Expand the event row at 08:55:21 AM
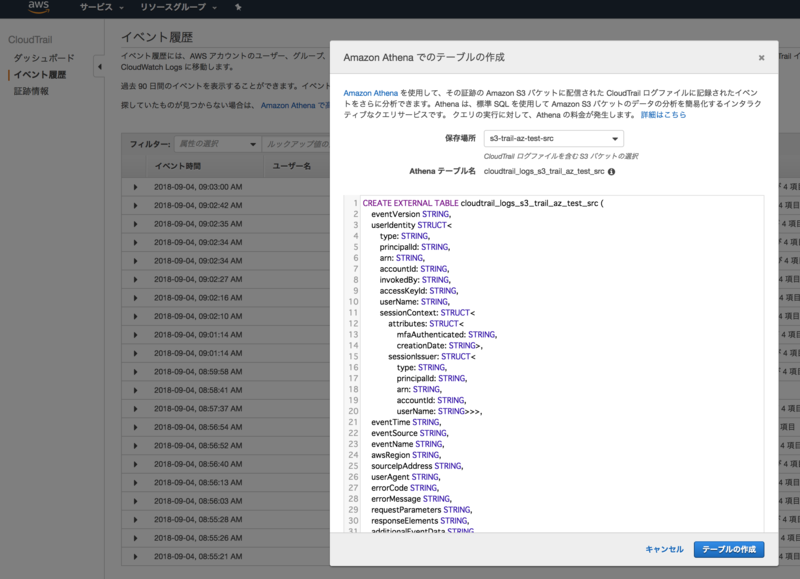The width and height of the screenshot is (800, 579). pos(135,557)
